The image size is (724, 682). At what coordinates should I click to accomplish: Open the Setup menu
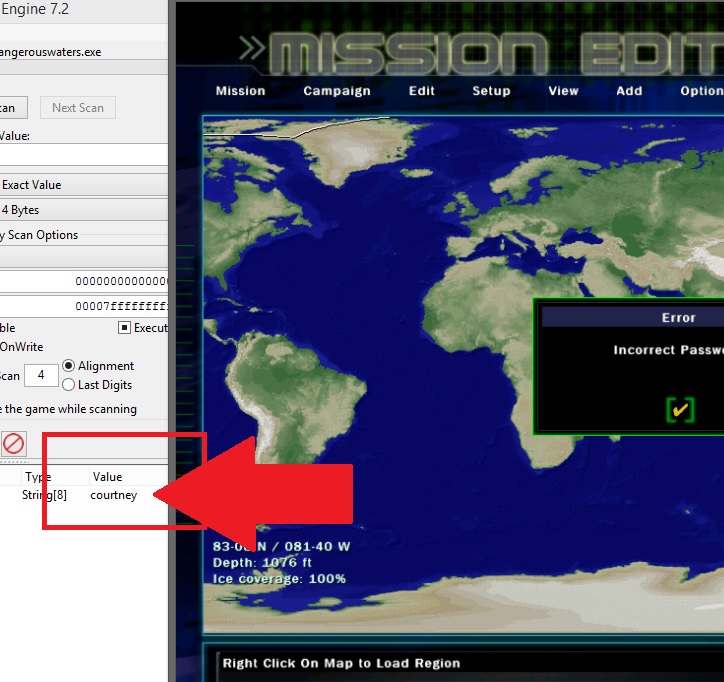(491, 91)
